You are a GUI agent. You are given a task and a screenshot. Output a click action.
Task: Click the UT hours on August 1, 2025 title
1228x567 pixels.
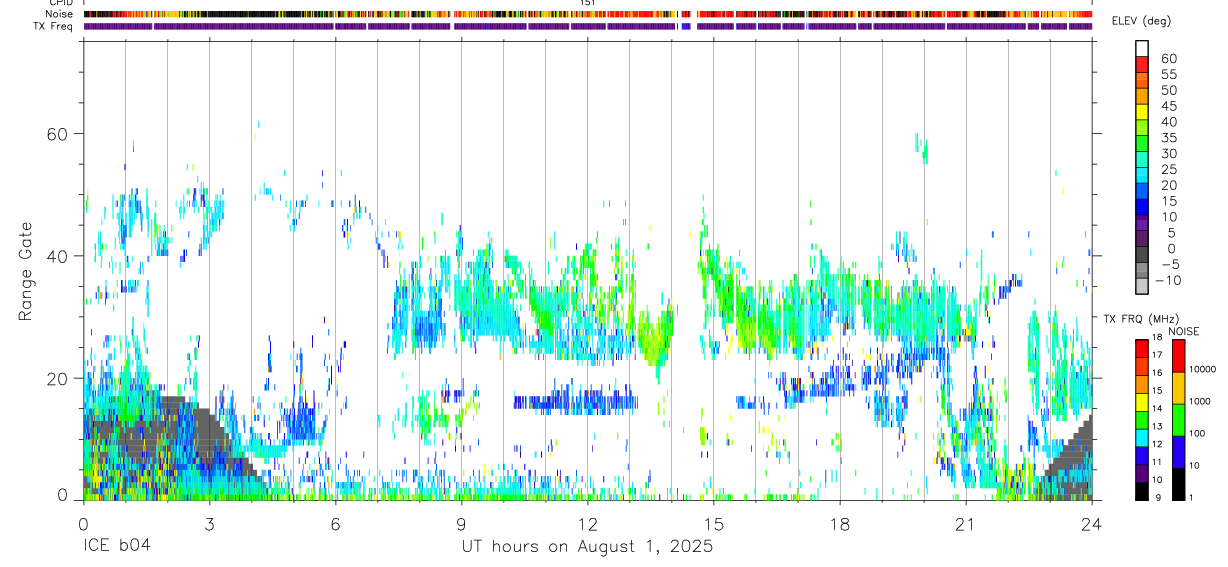(x=587, y=547)
